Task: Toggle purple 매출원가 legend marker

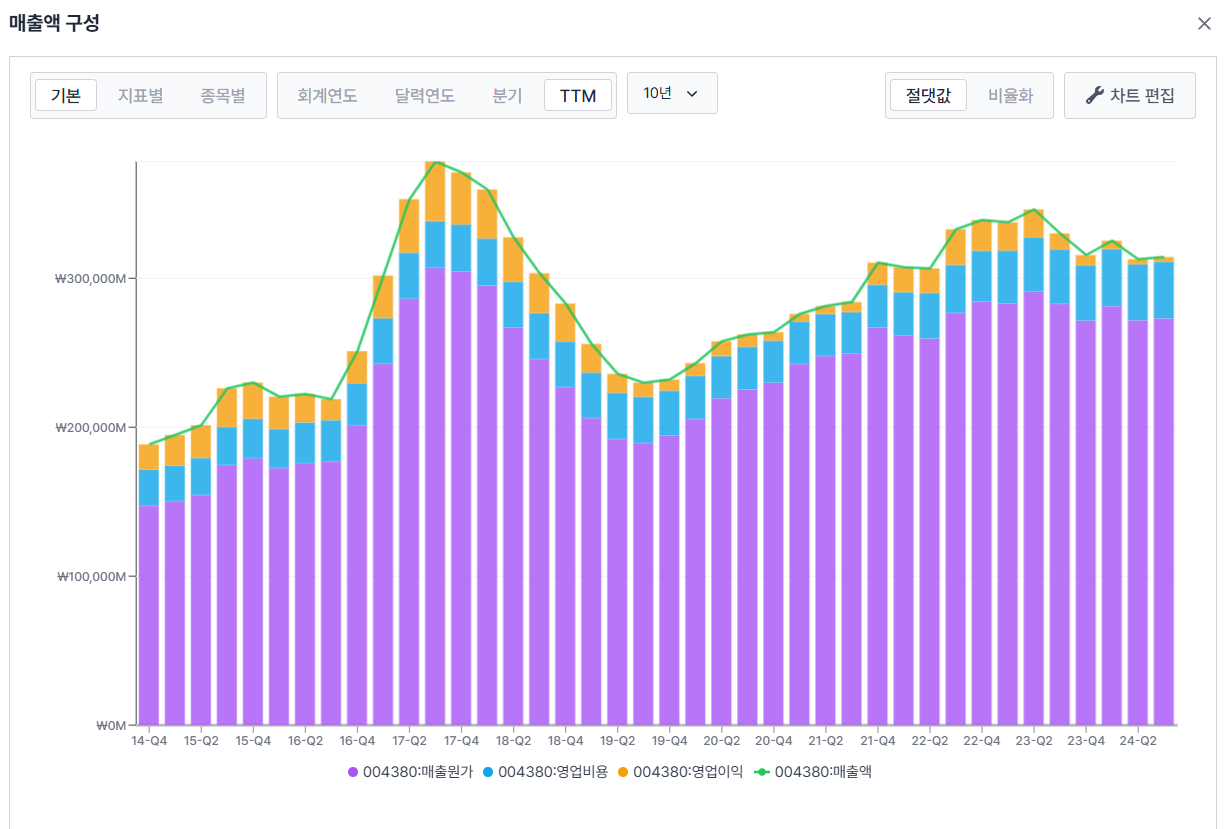Action: pos(353,772)
